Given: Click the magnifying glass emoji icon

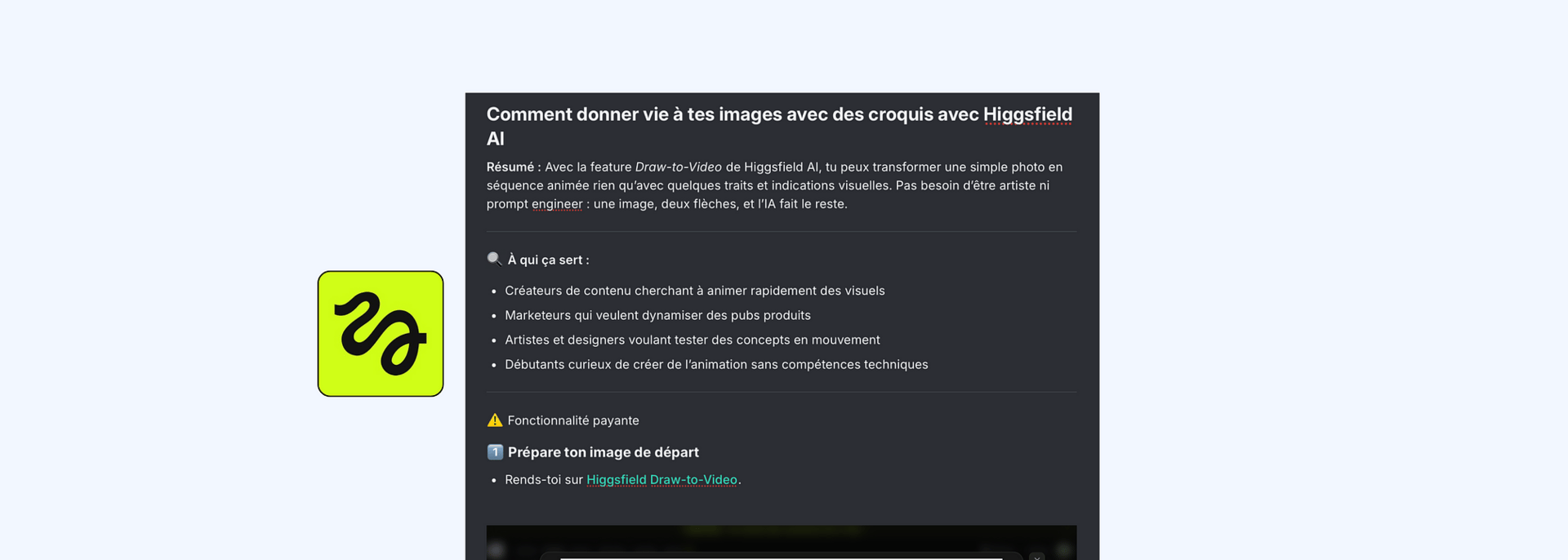Looking at the screenshot, I should click(x=494, y=260).
